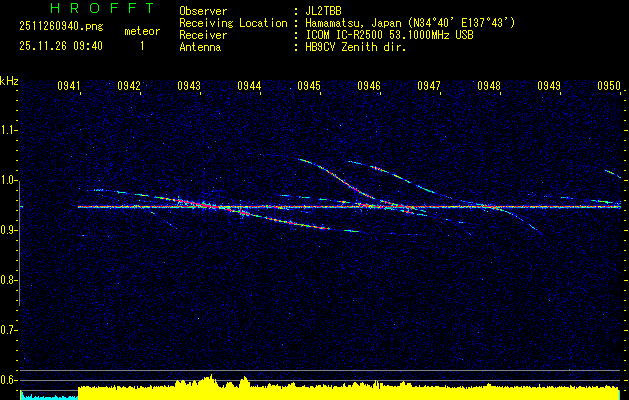629x400 pixels.
Task: Select the 1.1 frequency axis label
Action: point(10,130)
